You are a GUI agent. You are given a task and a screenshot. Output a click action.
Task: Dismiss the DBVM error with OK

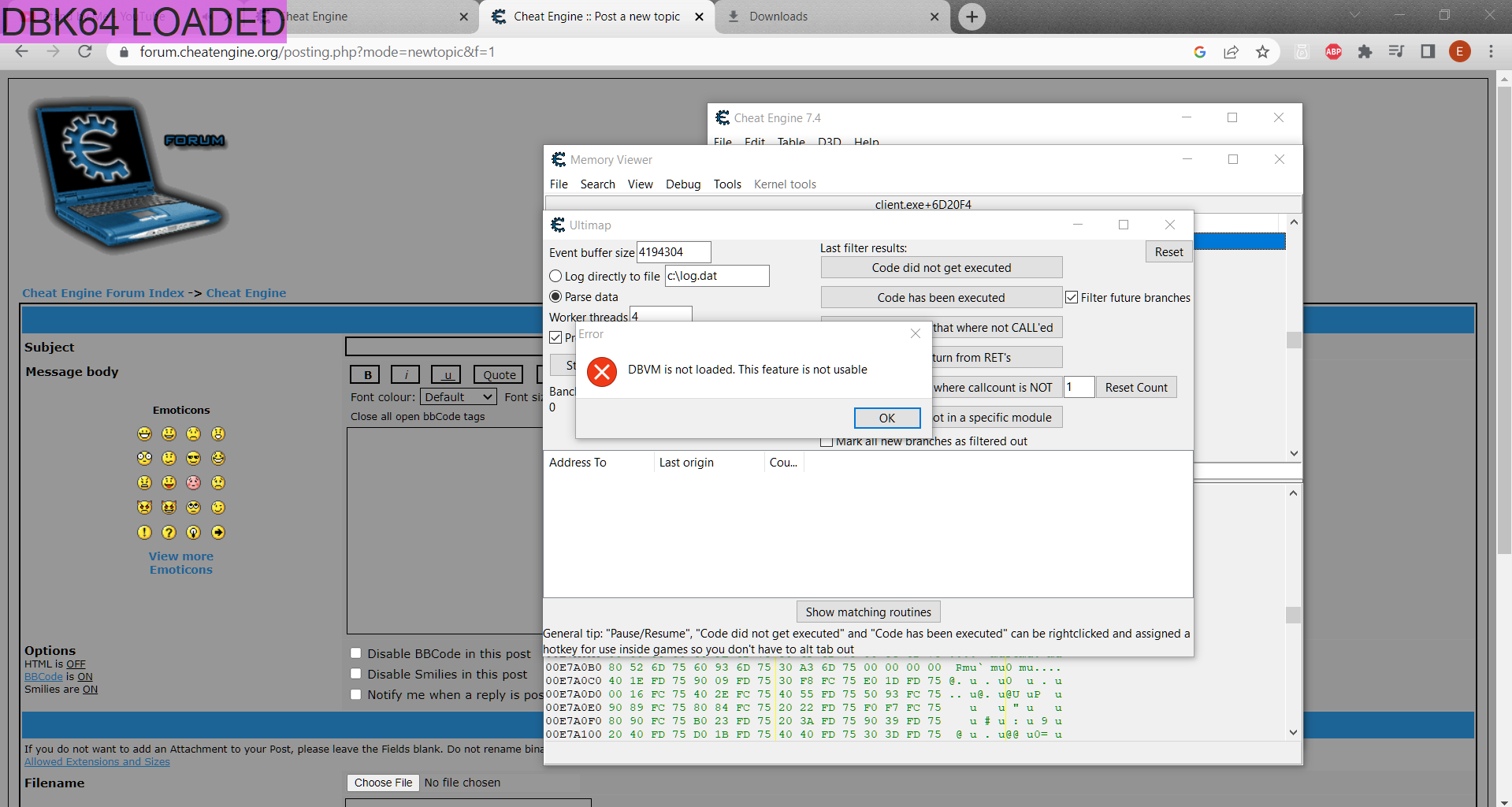[x=887, y=418]
